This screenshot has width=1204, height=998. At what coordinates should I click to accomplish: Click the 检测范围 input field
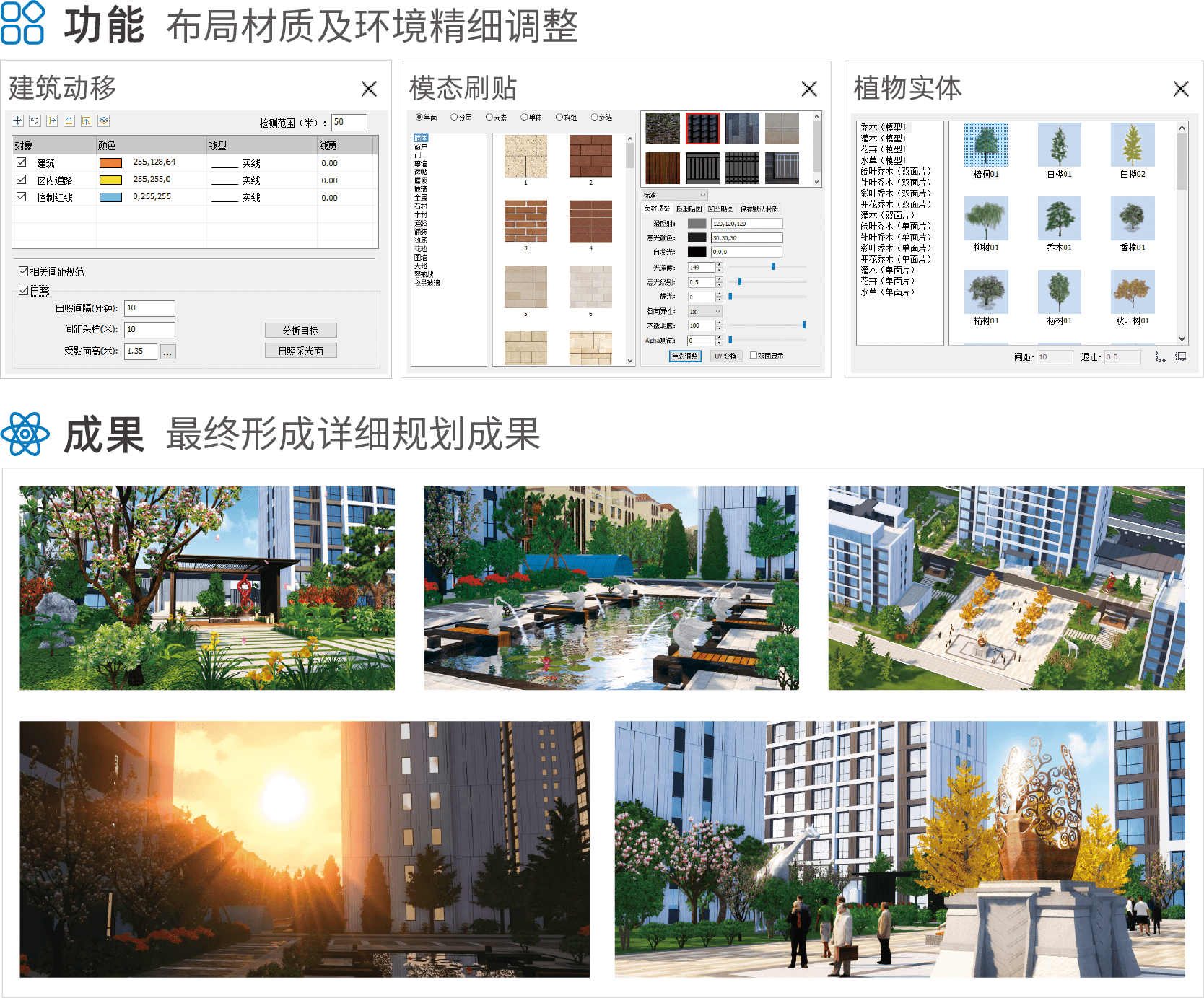349,123
